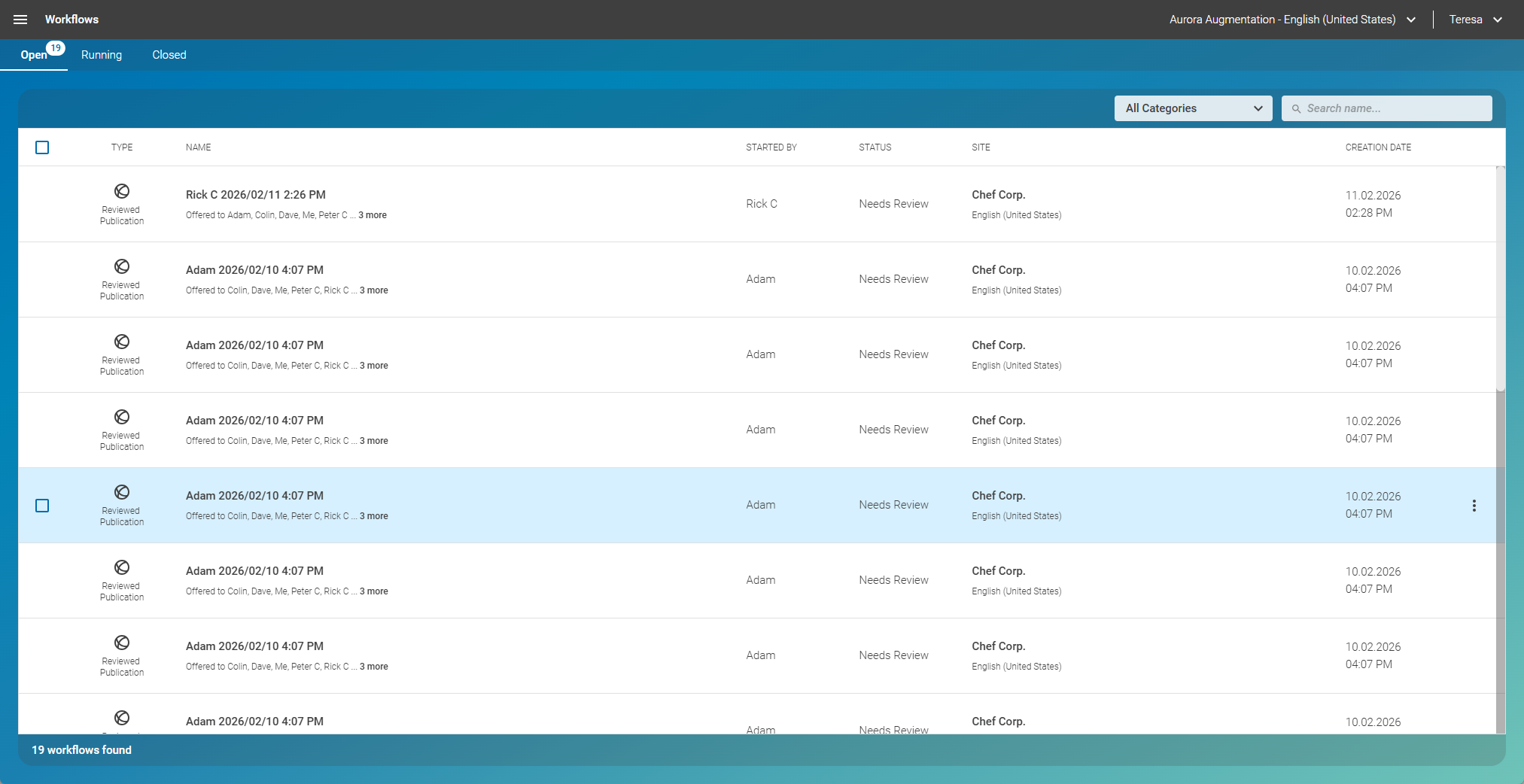1524x784 pixels.
Task: Click Reviewed Publication icon on the fourth Adam row
Action: pyautogui.click(x=121, y=568)
